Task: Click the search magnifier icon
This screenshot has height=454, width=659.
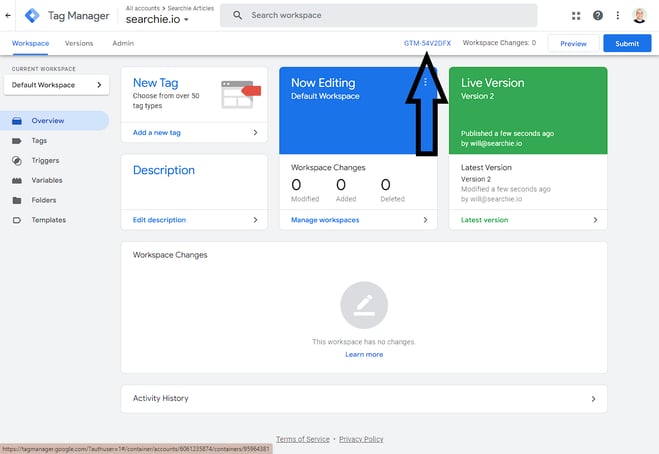Action: (x=237, y=15)
